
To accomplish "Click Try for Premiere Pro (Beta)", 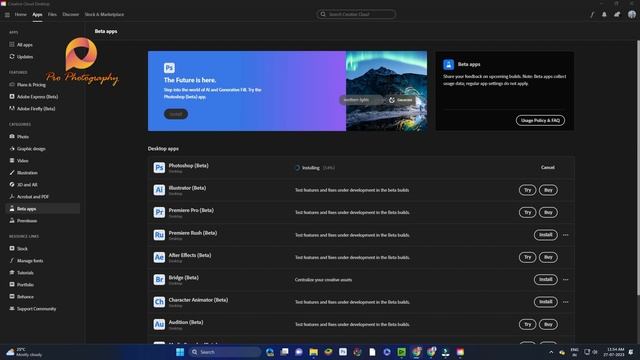I will pyautogui.click(x=527, y=212).
